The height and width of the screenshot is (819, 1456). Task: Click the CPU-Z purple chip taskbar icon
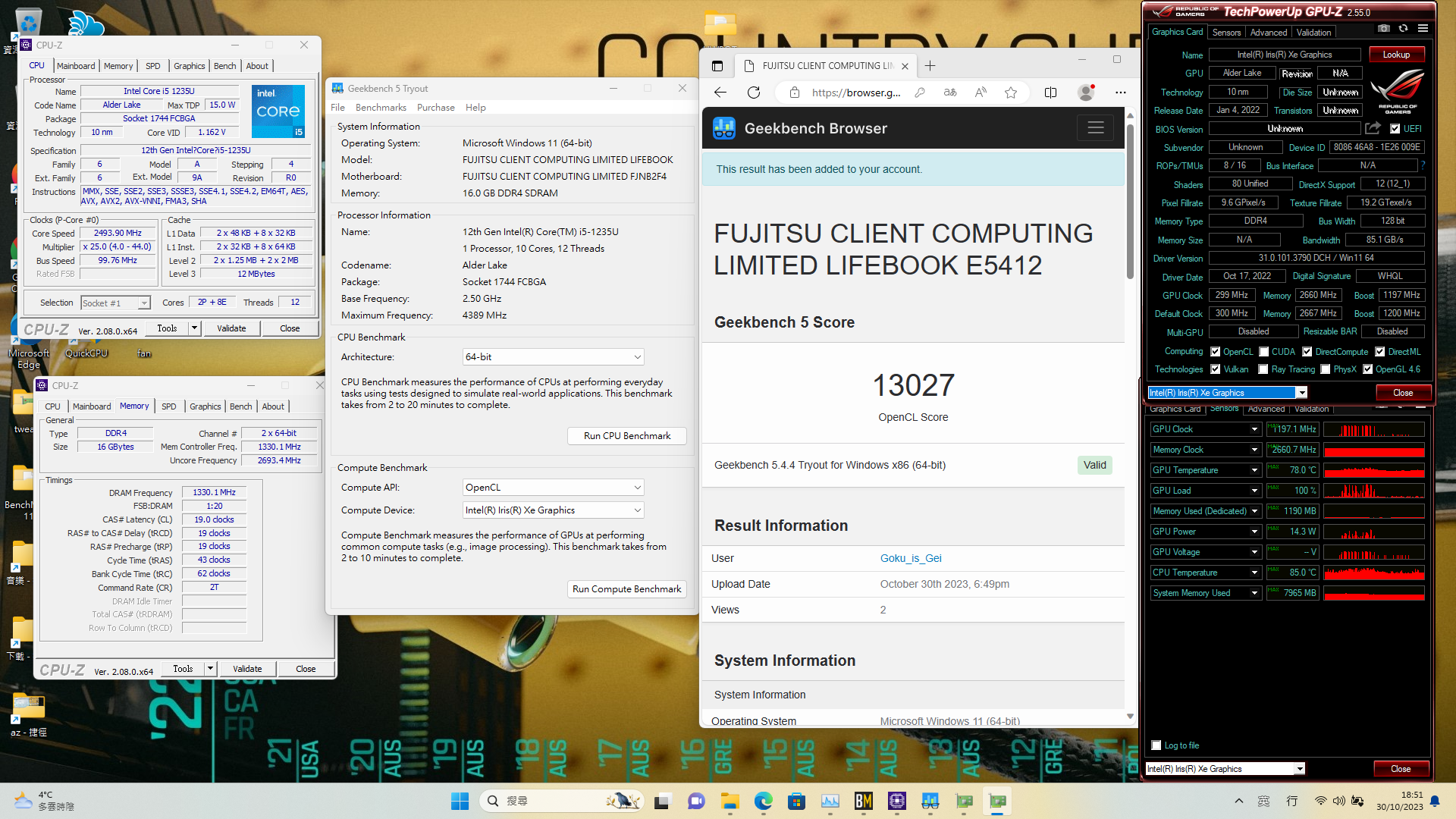897,801
